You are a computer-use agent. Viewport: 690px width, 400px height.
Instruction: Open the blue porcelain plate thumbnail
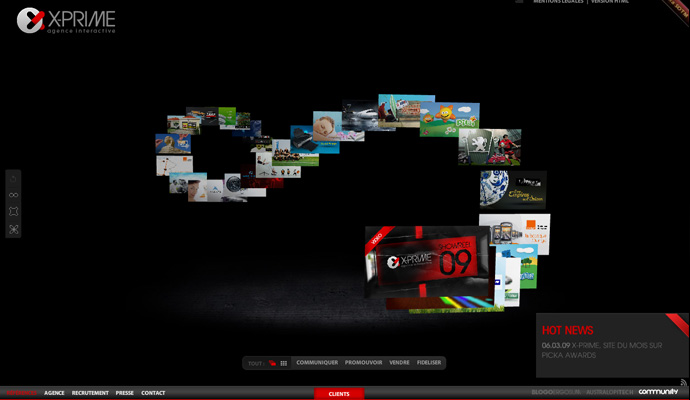pos(513,190)
